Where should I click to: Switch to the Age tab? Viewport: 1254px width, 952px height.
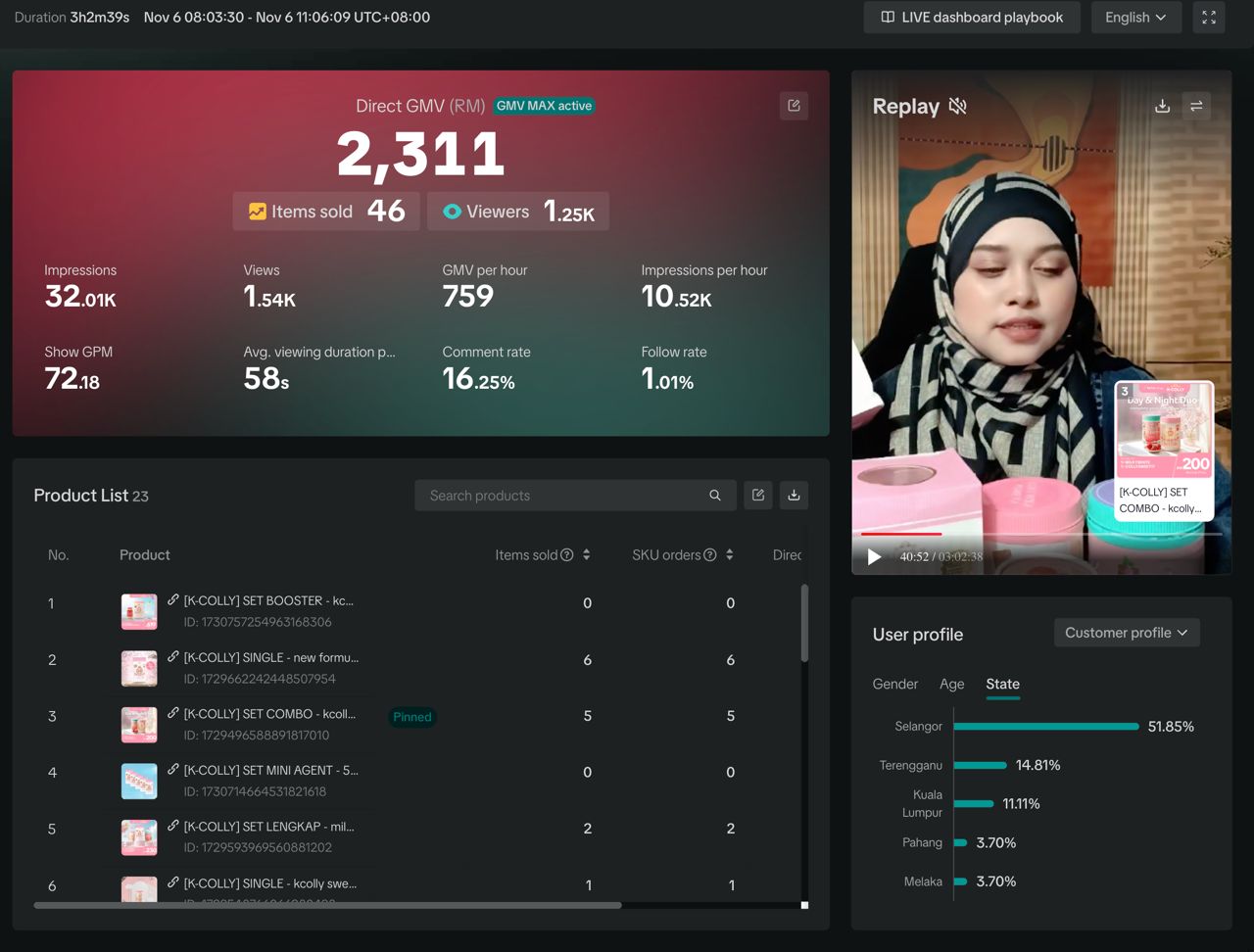[x=951, y=684]
